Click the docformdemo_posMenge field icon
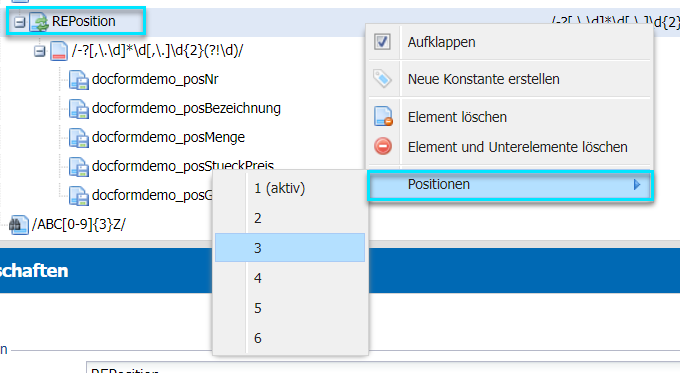The image size is (680, 373). tap(79, 138)
